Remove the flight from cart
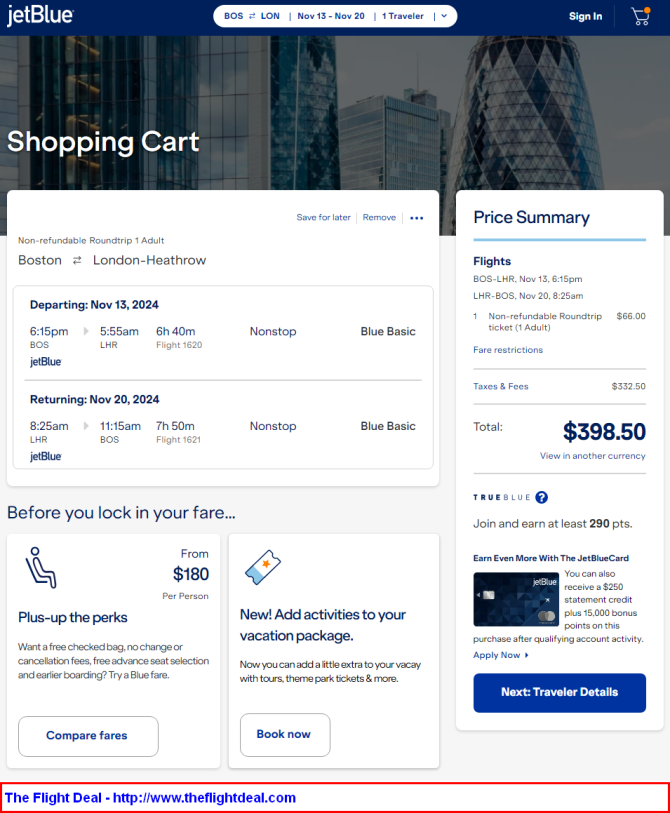Viewport: 670px width, 813px height. point(379,217)
